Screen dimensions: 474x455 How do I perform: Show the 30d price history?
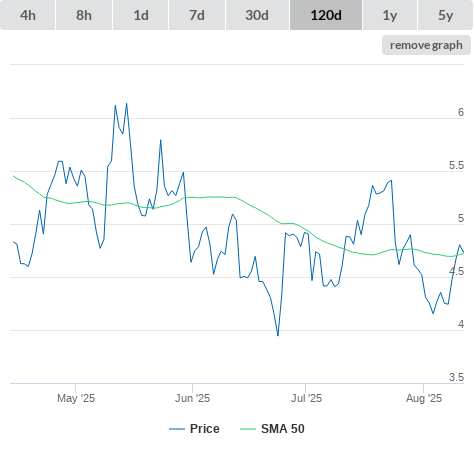[x=257, y=15]
